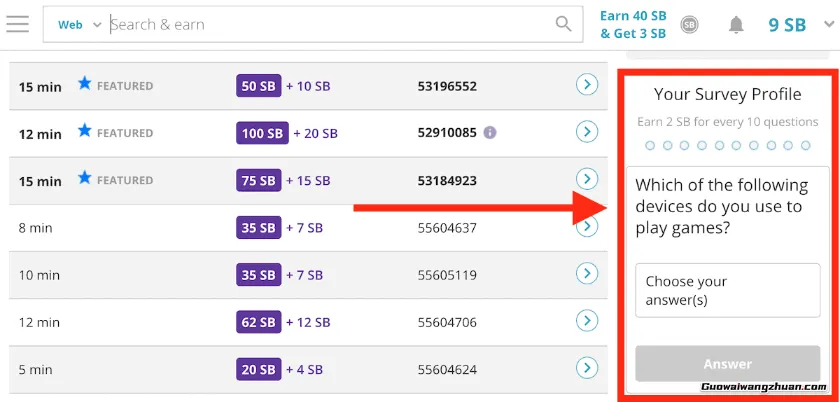Click the Search & earn input field
This screenshot has width=840, height=402.
click(x=330, y=25)
